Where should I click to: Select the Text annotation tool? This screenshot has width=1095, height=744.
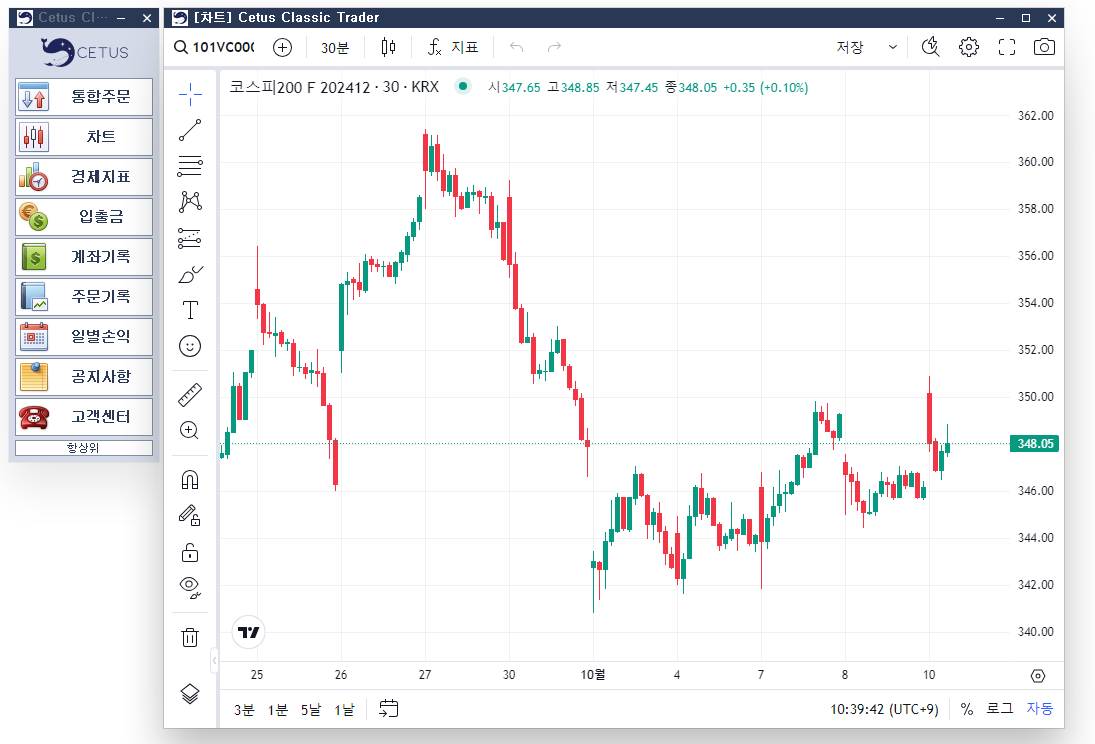coord(190,310)
